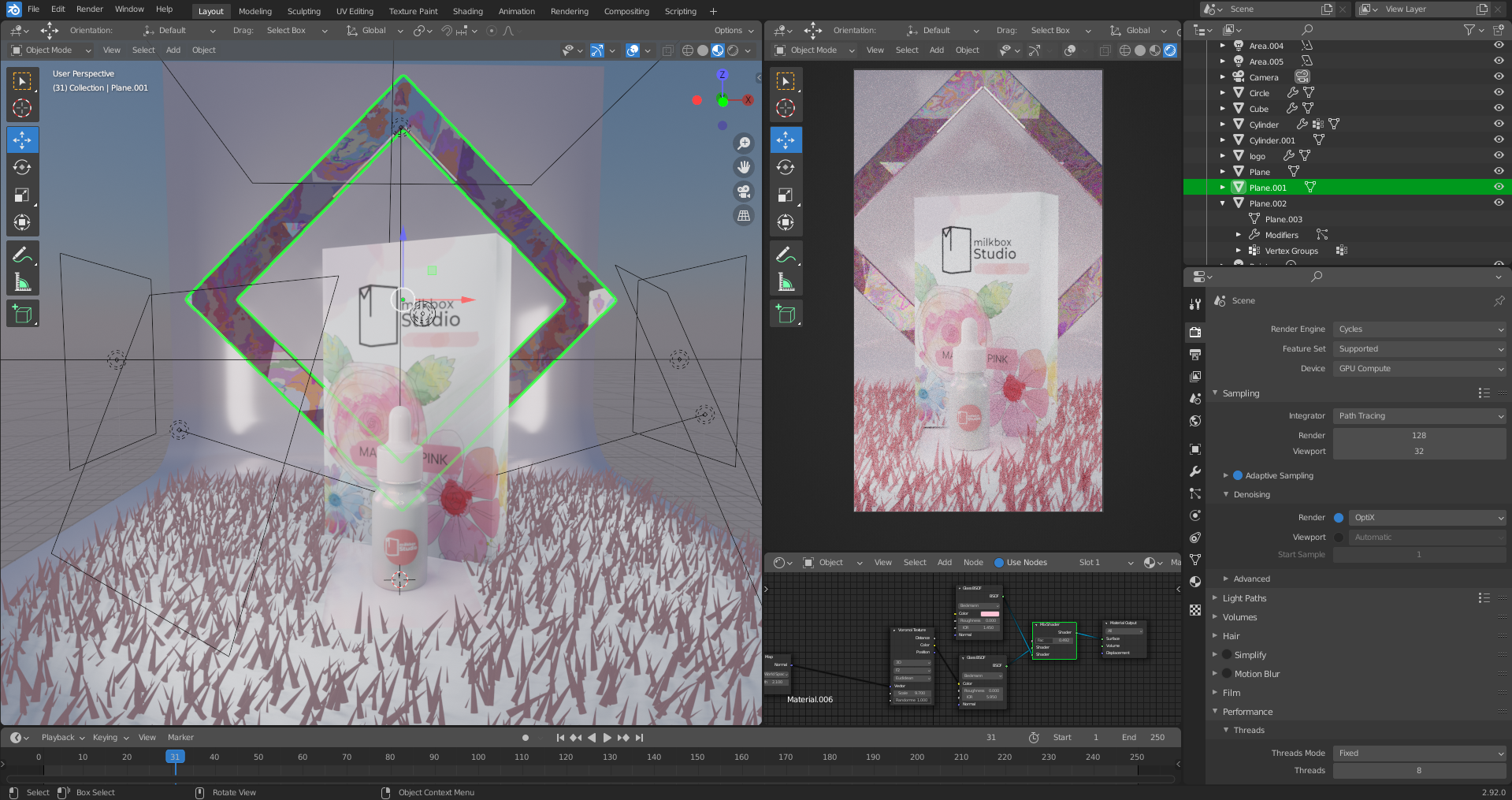
Task: Choose the Measure tool in left viewport
Action: (x=22, y=282)
